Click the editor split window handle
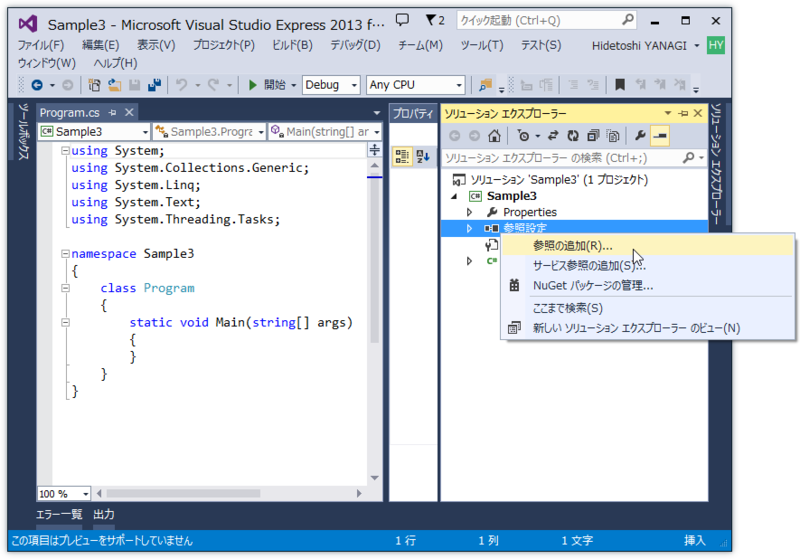 pos(374,149)
